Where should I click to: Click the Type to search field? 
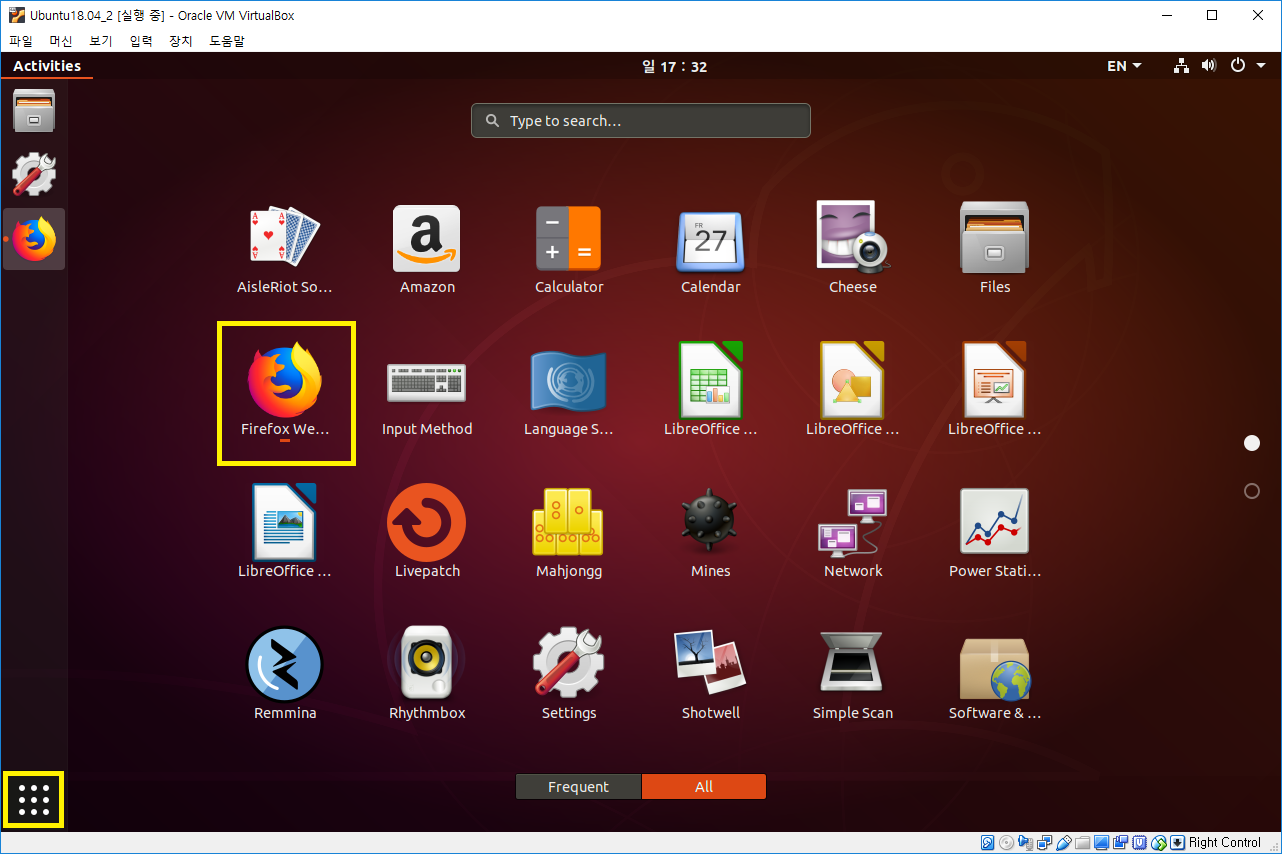(641, 121)
